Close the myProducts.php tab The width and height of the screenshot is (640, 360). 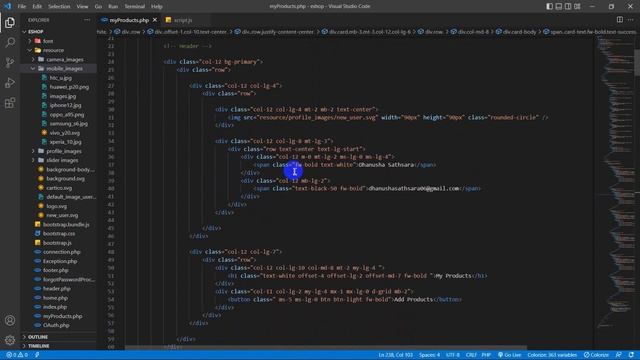pyautogui.click(x=155, y=20)
